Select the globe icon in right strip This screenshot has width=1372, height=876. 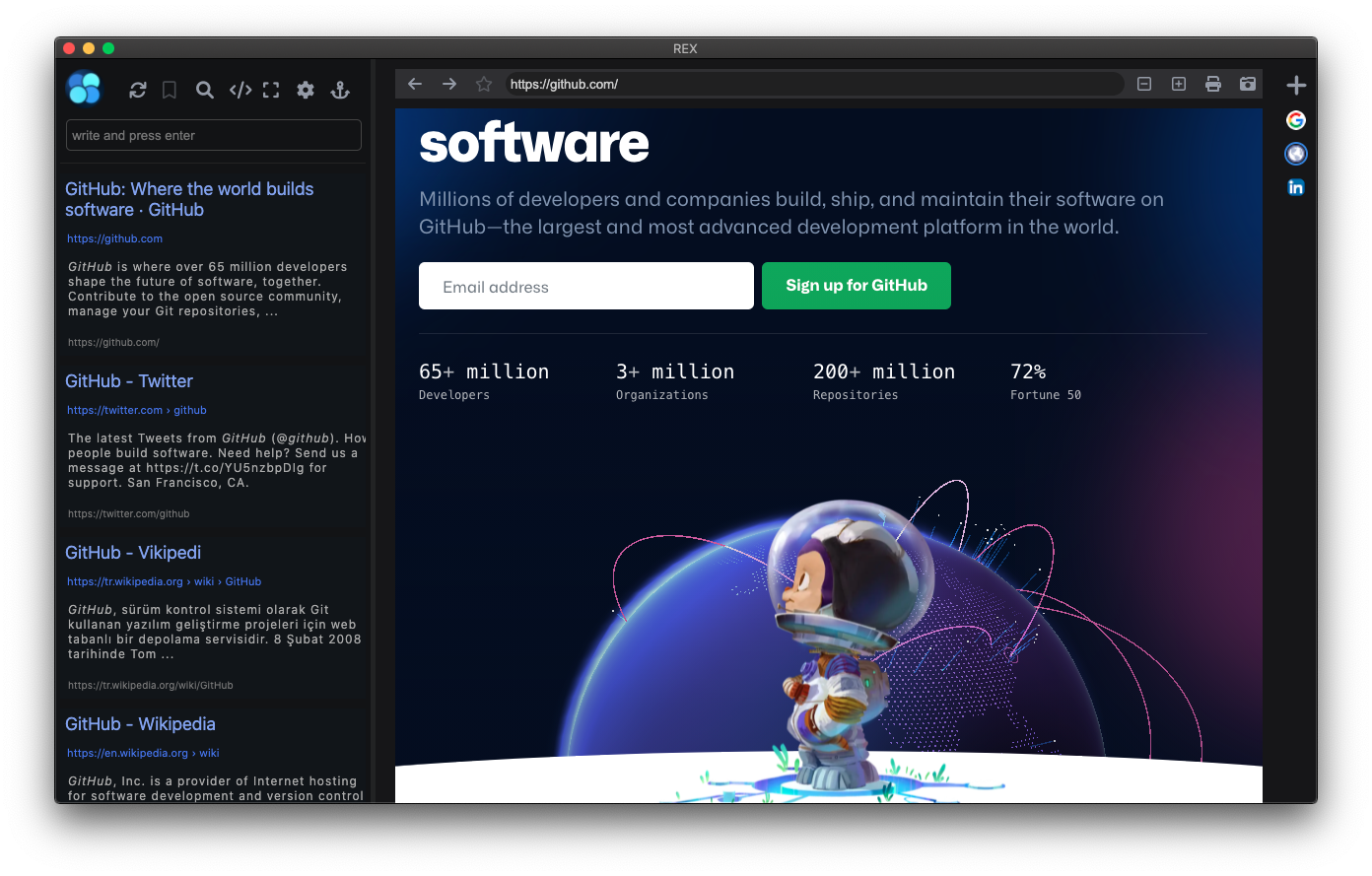pos(1296,154)
